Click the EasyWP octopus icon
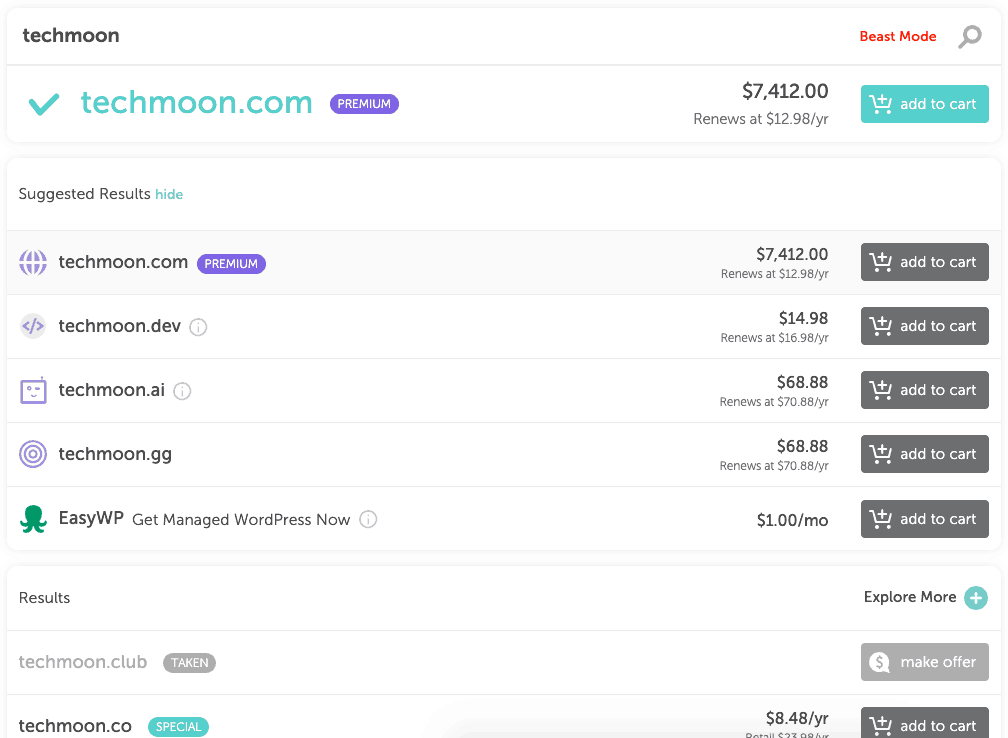 pyautogui.click(x=33, y=519)
